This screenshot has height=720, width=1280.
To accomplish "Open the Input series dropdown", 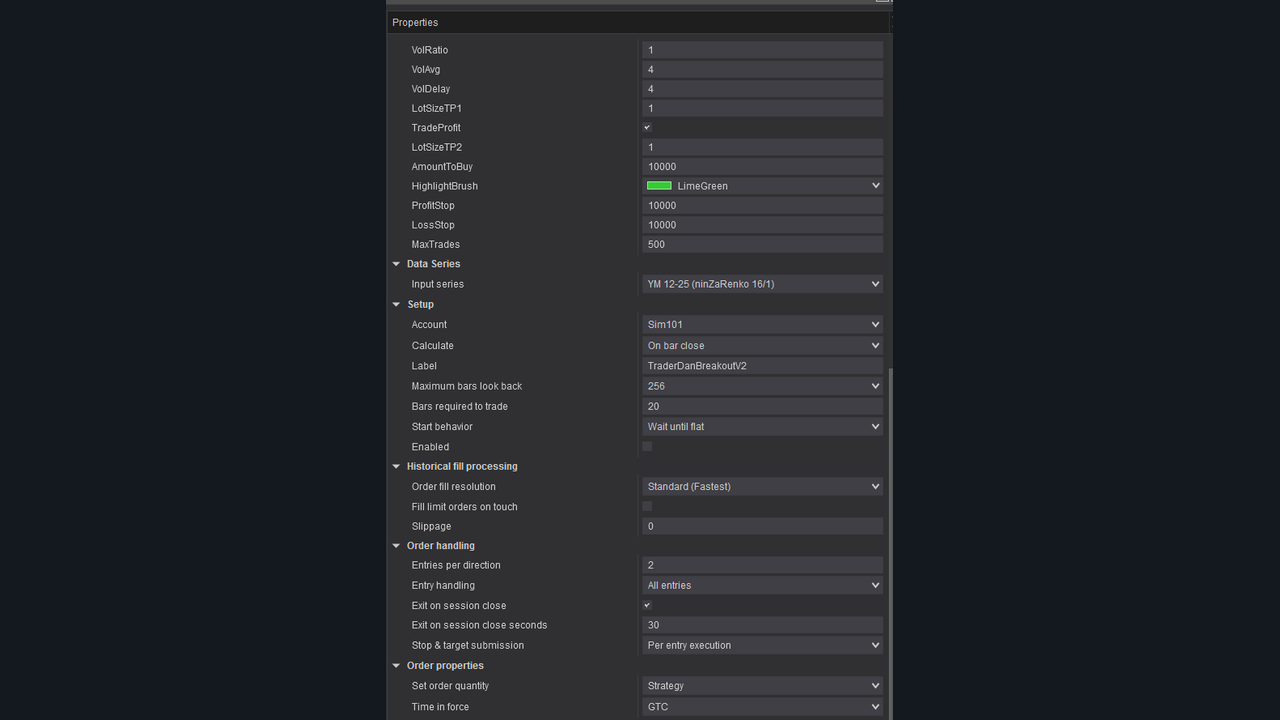I will (x=875, y=284).
